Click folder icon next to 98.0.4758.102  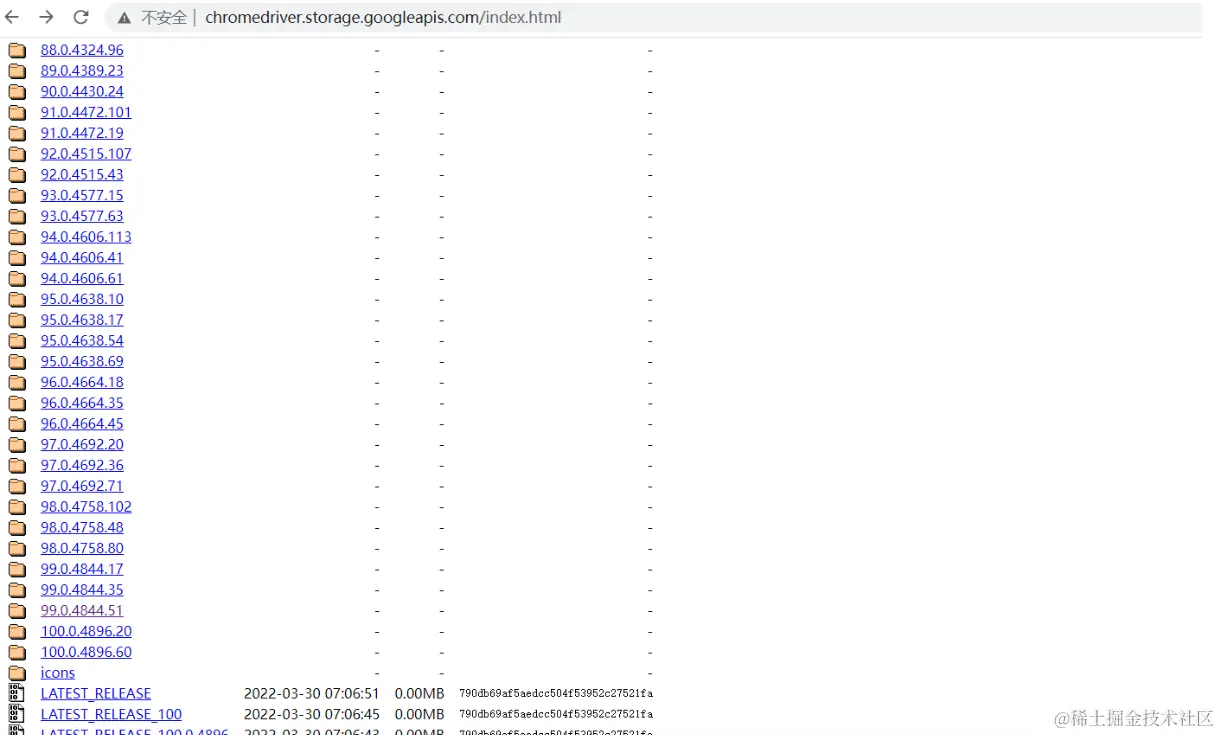17,507
